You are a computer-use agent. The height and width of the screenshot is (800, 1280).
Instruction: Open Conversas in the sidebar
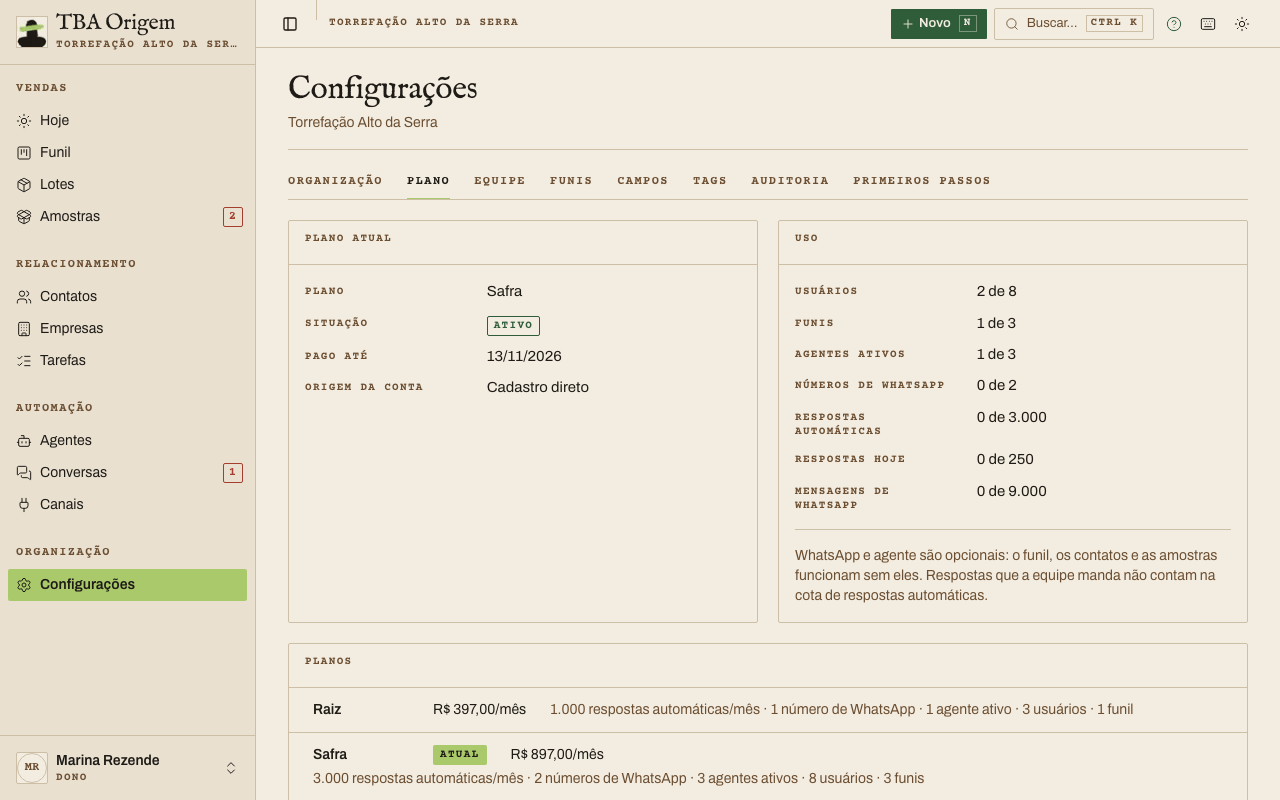128,472
